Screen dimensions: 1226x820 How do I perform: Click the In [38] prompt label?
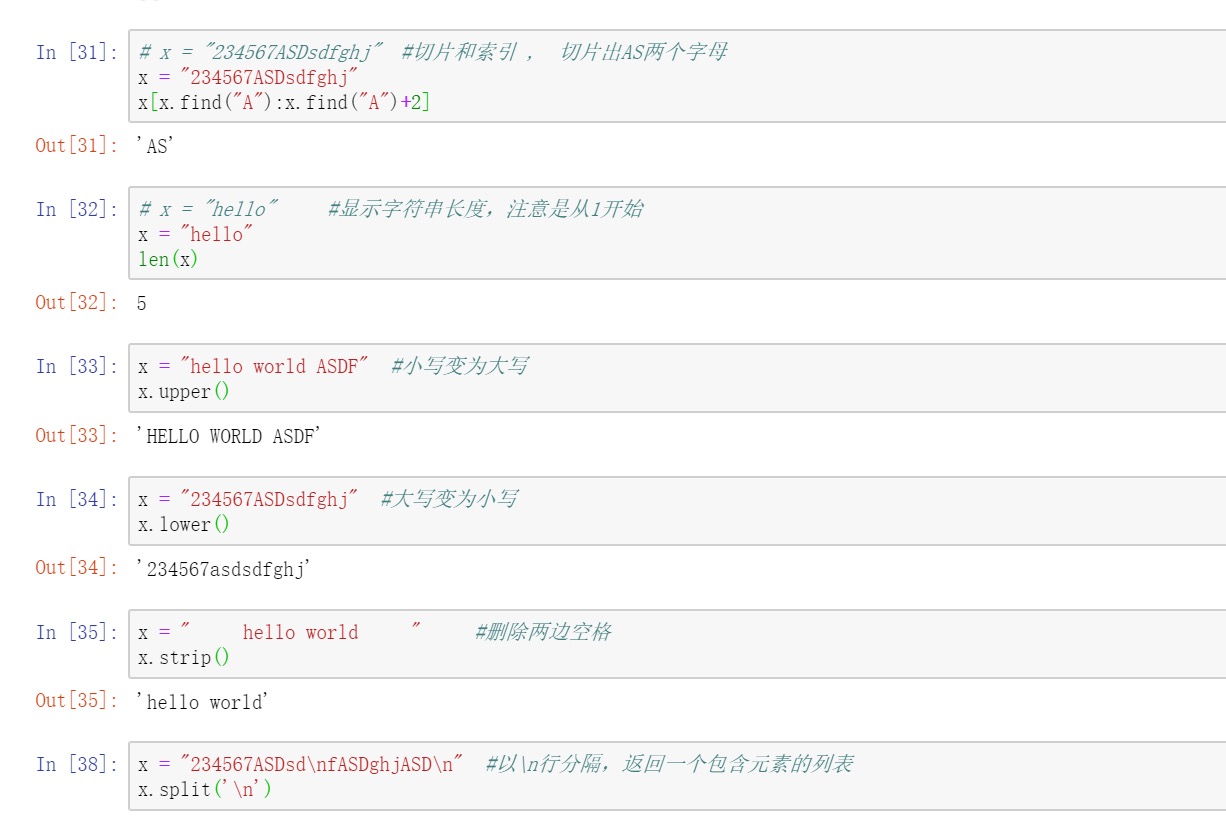(76, 764)
